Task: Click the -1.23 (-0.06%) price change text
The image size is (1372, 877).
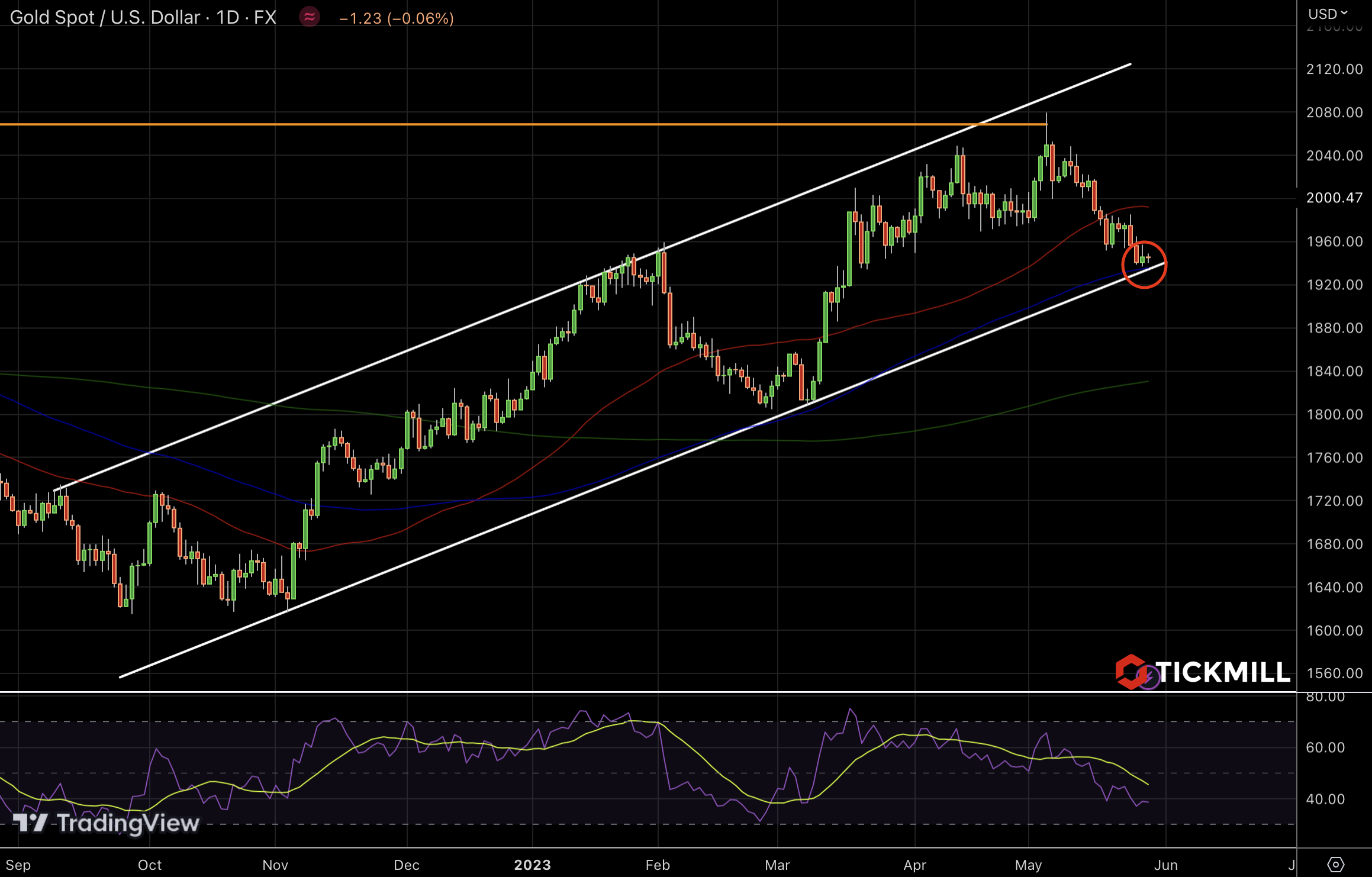Action: 396,18
